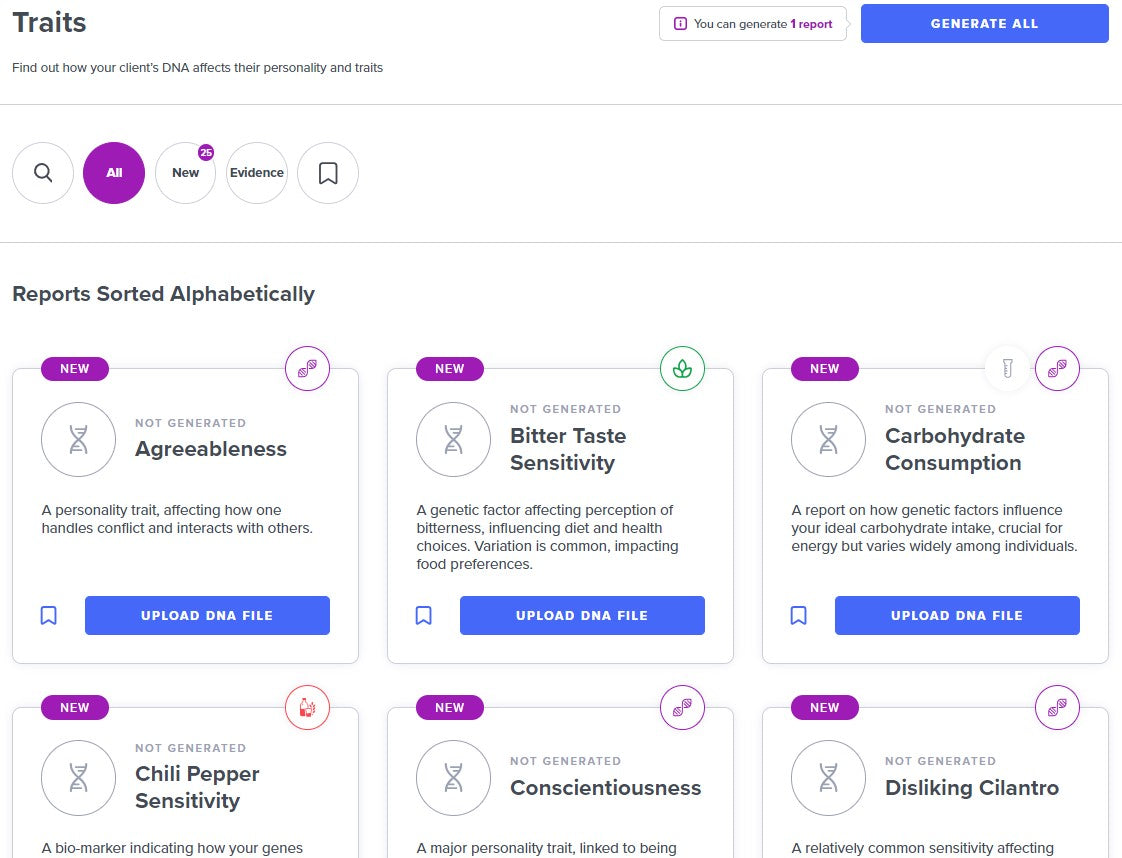Select the Traits page heading
The image size is (1122, 858).
49,22
